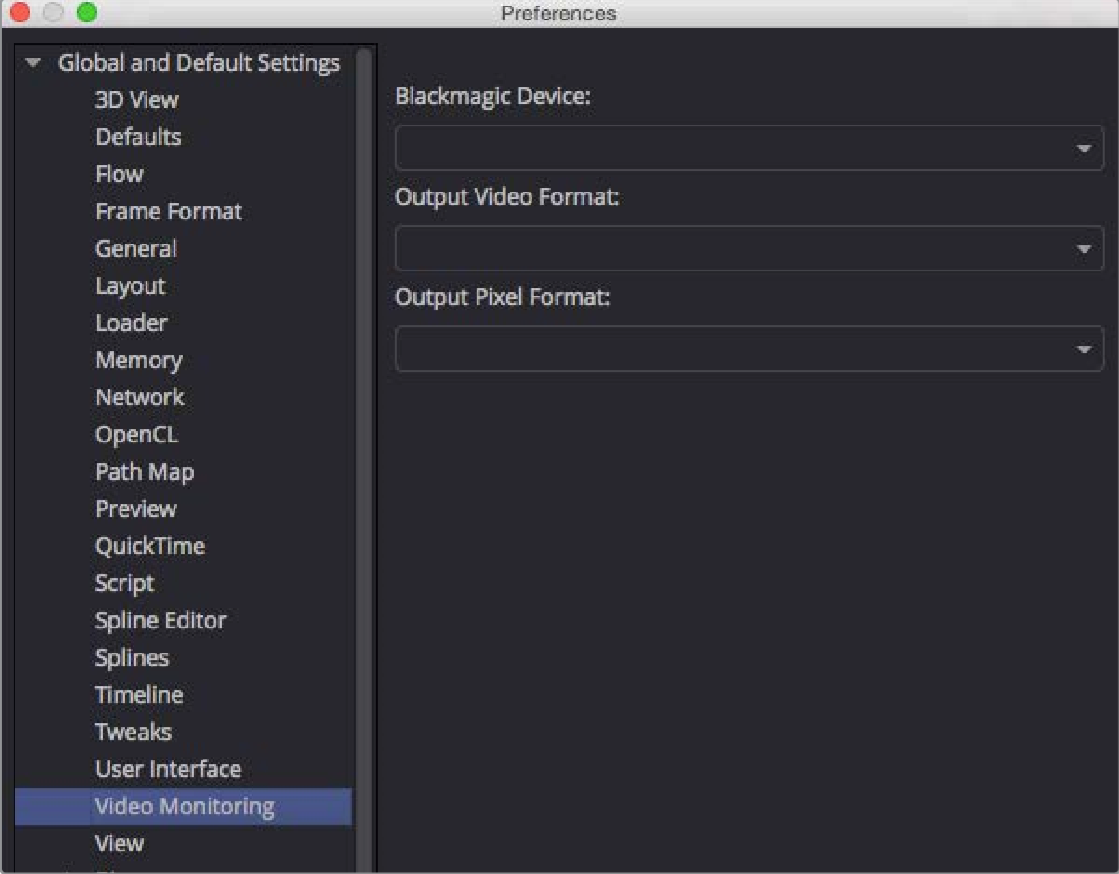Open General preferences
Viewport: 1119px width, 874px height.
pos(136,248)
